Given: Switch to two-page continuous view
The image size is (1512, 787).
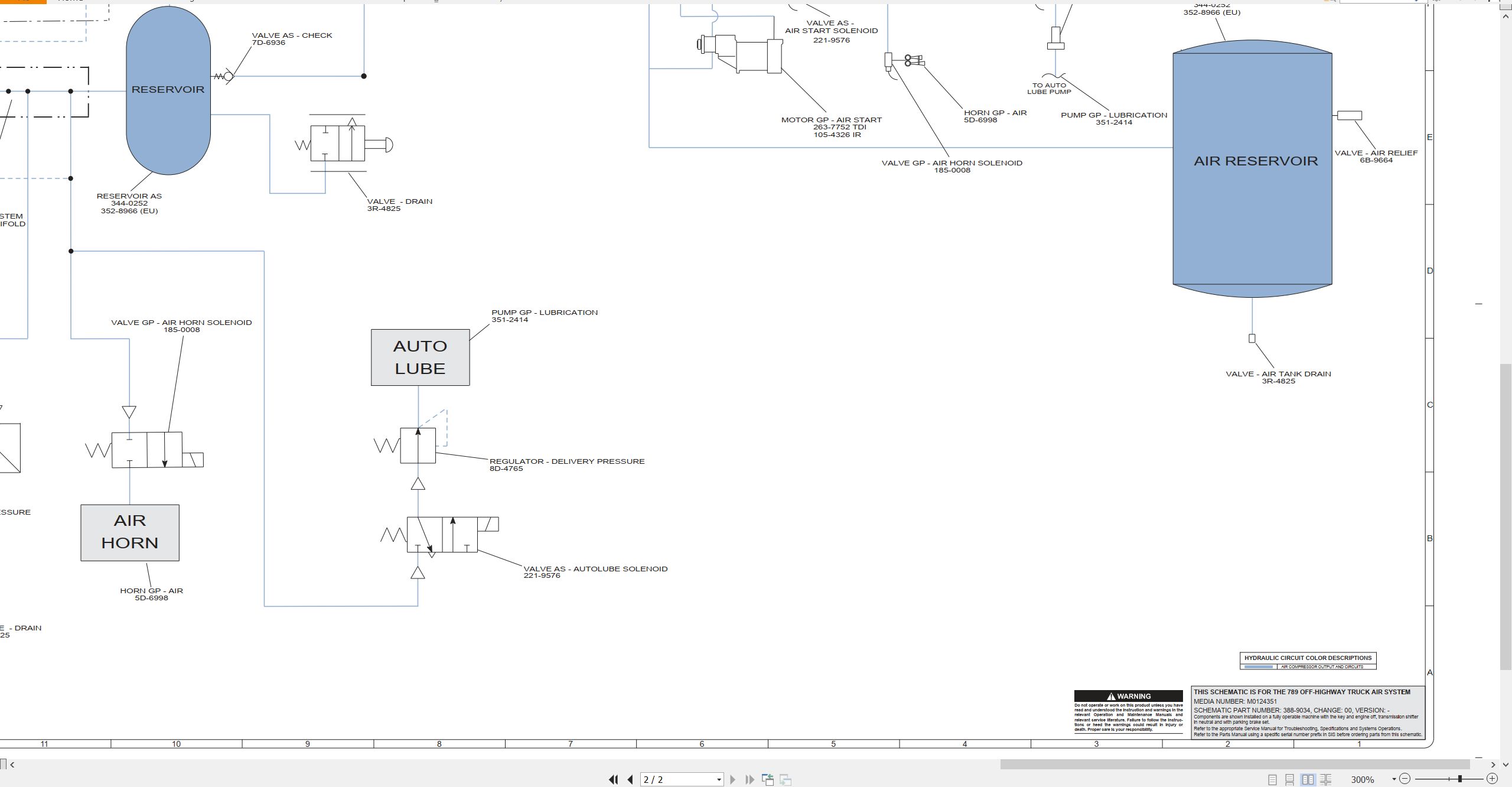Looking at the screenshot, I should (x=1326, y=779).
